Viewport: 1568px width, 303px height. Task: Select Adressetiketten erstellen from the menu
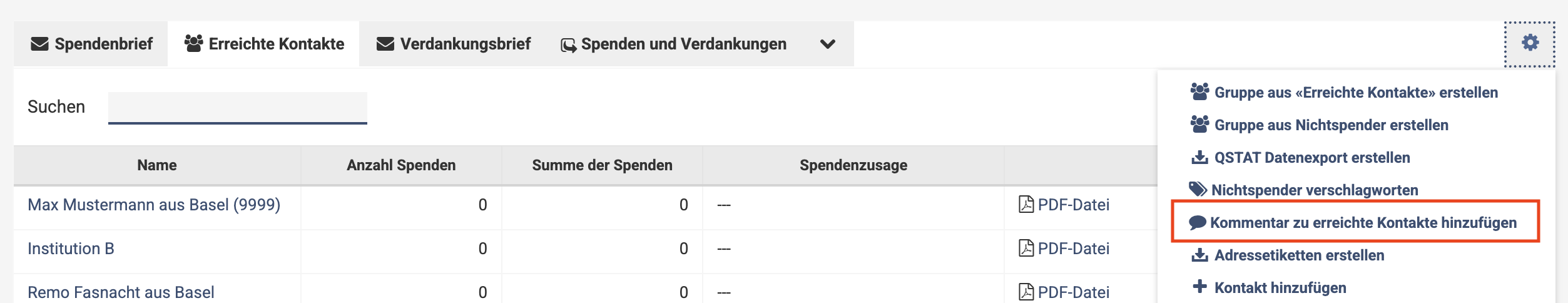point(1298,255)
